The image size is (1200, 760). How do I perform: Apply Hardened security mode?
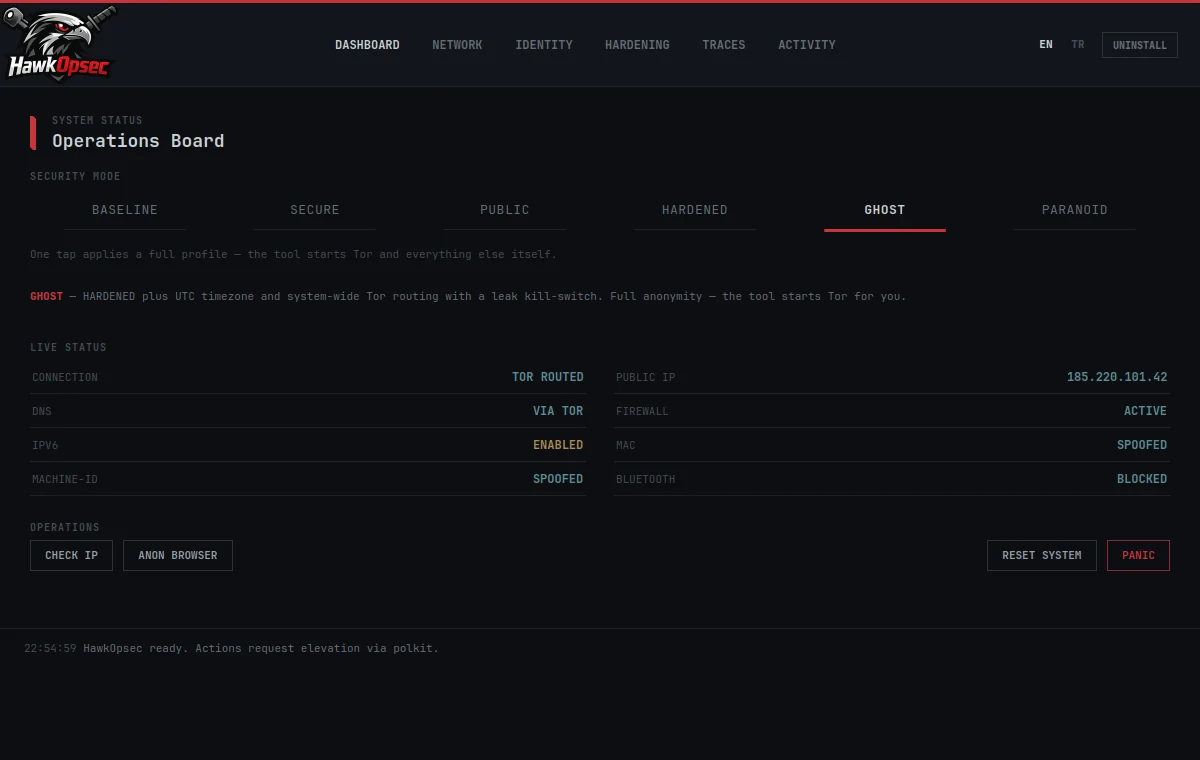(x=695, y=211)
